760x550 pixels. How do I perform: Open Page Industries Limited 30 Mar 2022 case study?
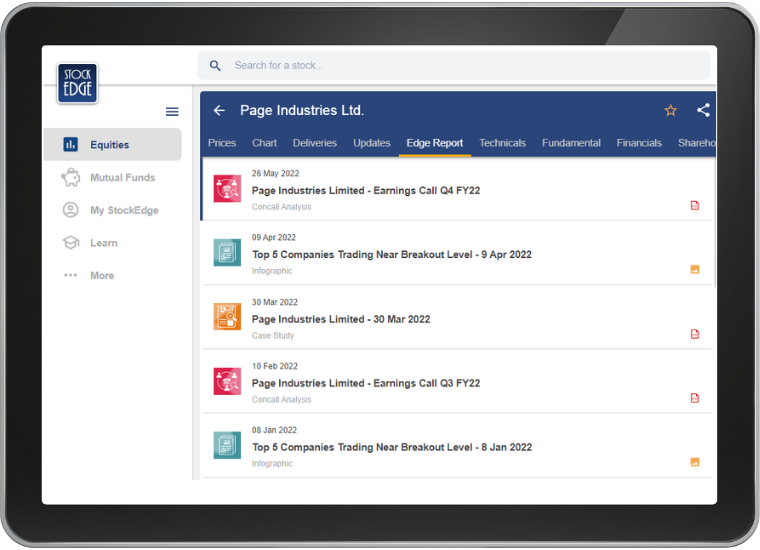click(x=457, y=318)
